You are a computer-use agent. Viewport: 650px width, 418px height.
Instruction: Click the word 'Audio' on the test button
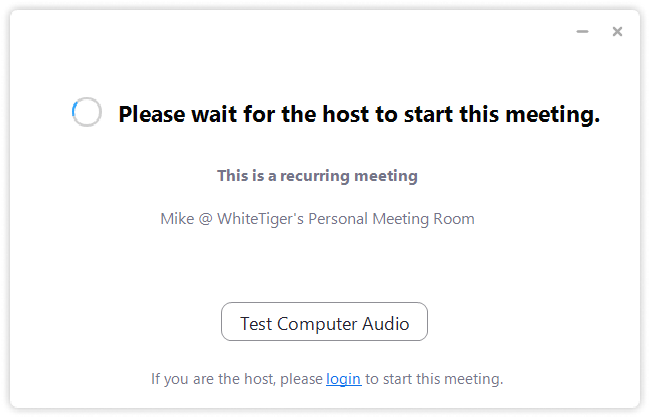point(385,323)
